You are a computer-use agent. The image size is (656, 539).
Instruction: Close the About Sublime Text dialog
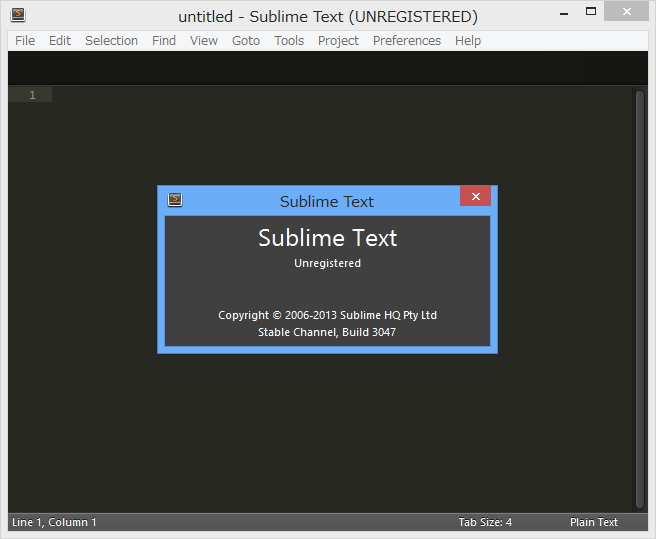click(476, 196)
